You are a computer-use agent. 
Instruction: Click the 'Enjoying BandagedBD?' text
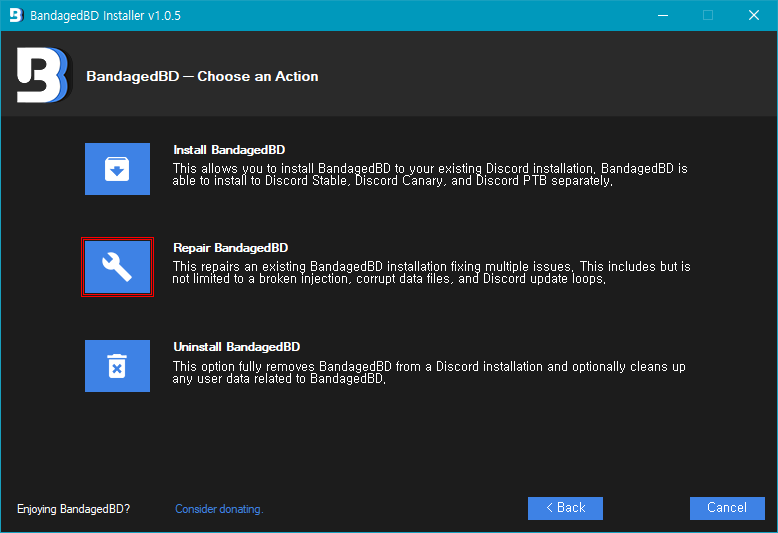(x=73, y=509)
